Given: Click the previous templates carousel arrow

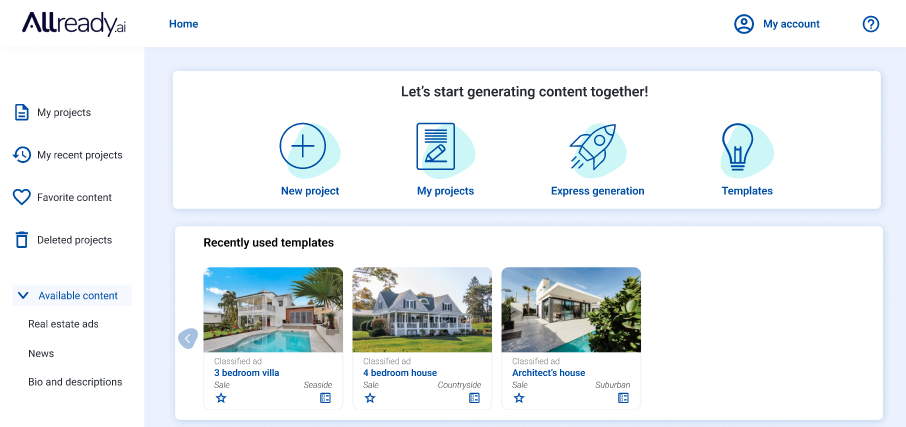Looking at the screenshot, I should [x=188, y=339].
